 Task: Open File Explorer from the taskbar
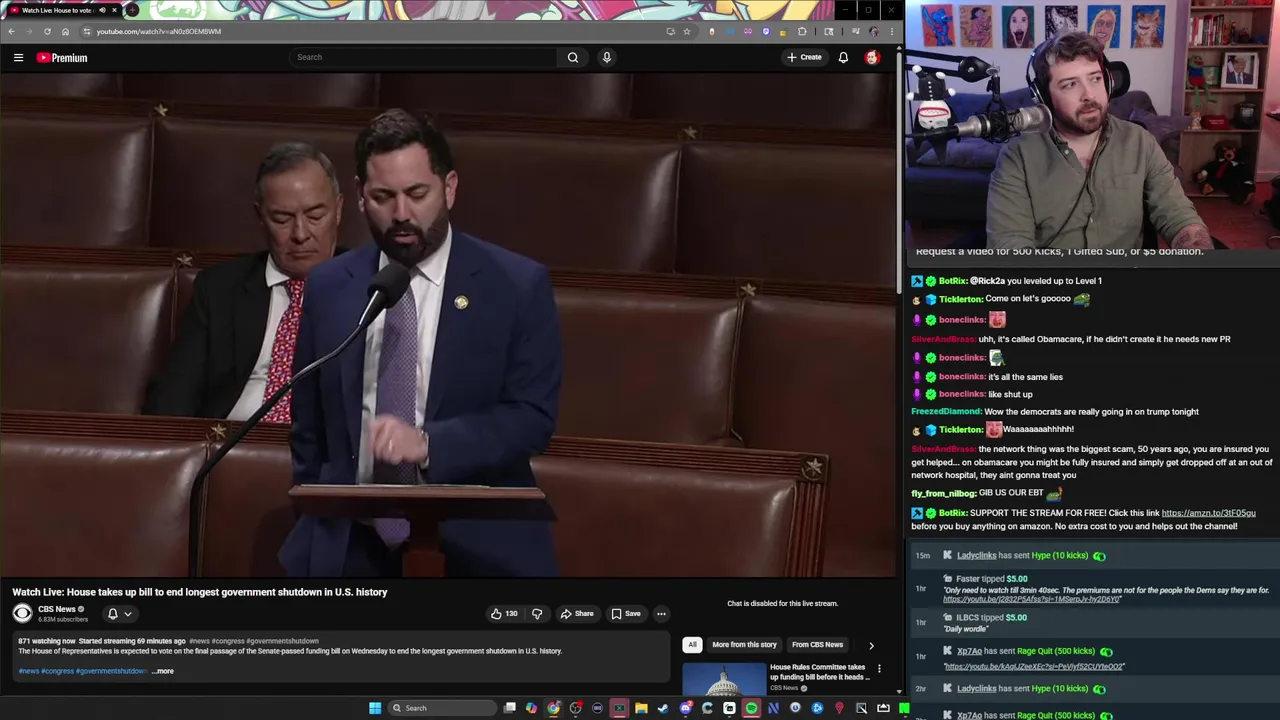coord(641,708)
